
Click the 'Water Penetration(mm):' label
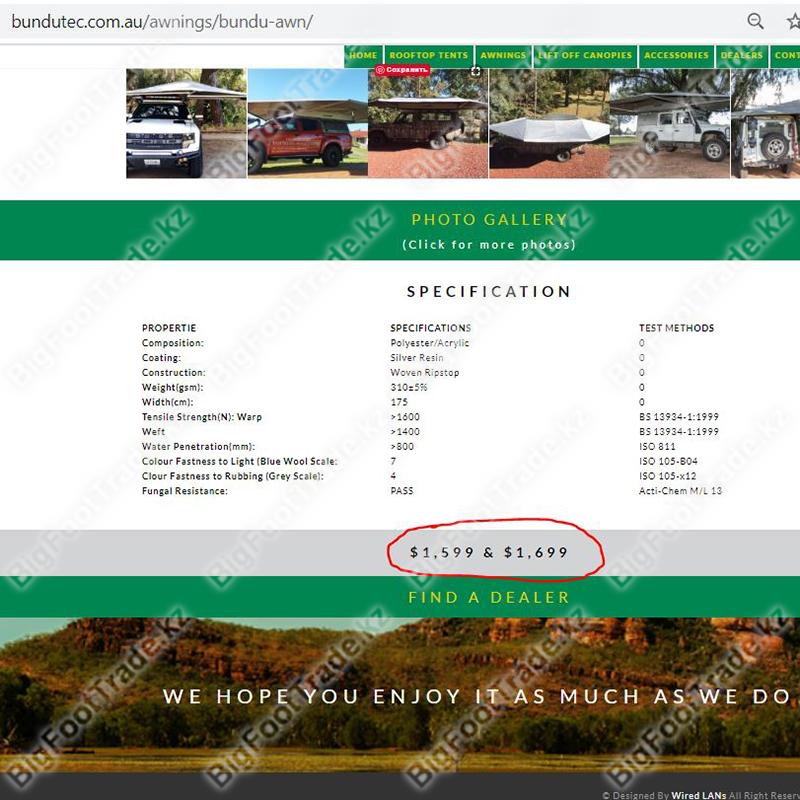coord(198,446)
